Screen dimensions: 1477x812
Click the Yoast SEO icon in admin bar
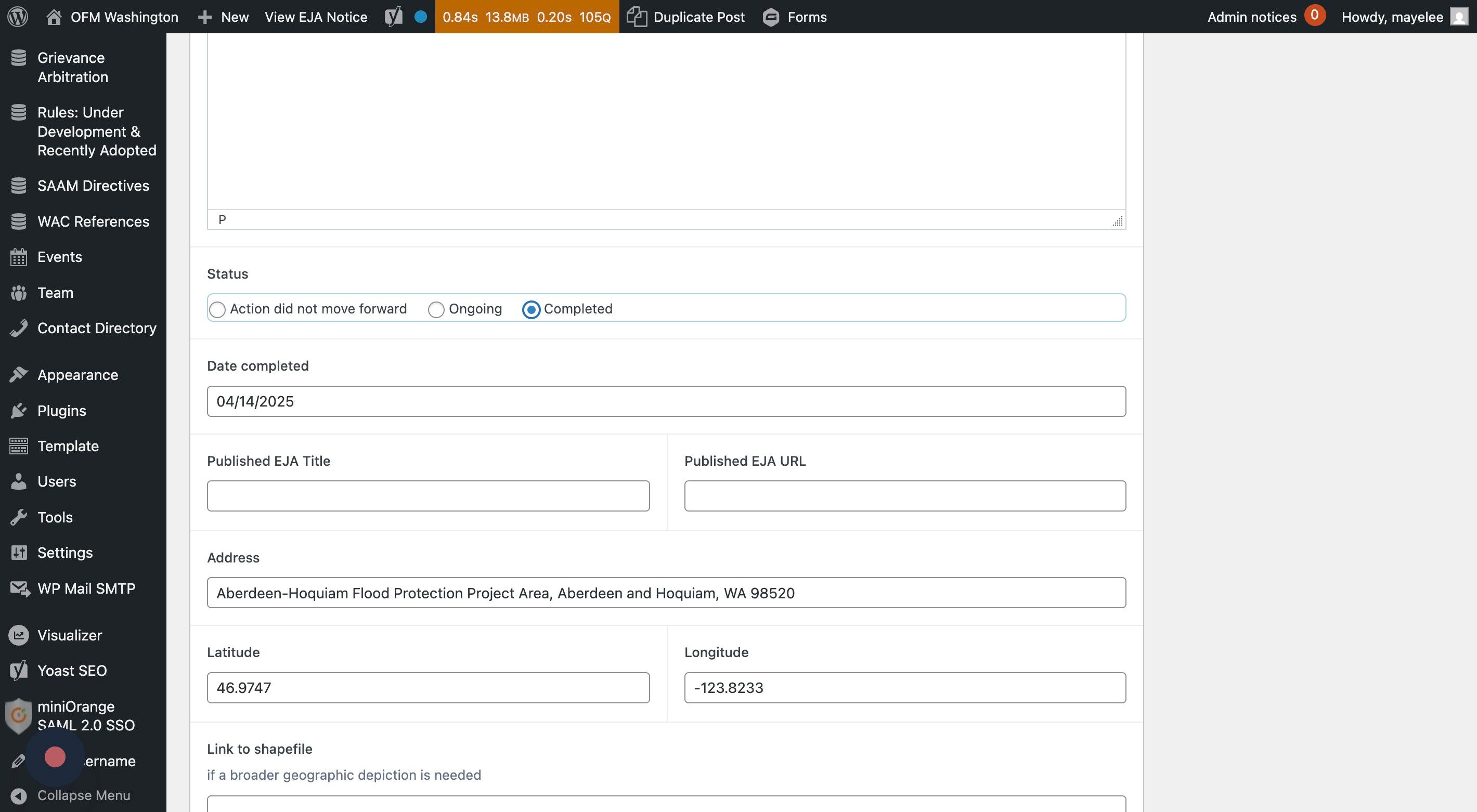point(393,17)
